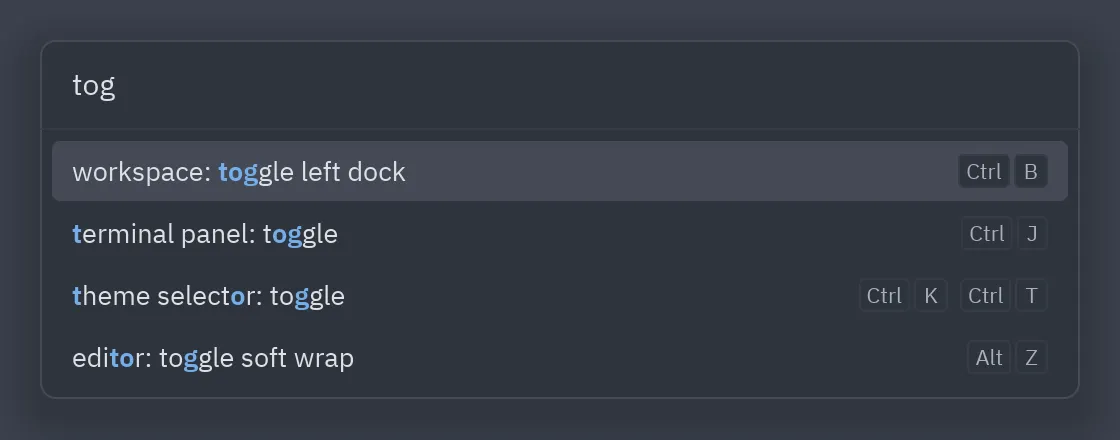The image size is (1120, 440).
Task: Click the Ctrl badge just before the K key
Action: tap(884, 296)
